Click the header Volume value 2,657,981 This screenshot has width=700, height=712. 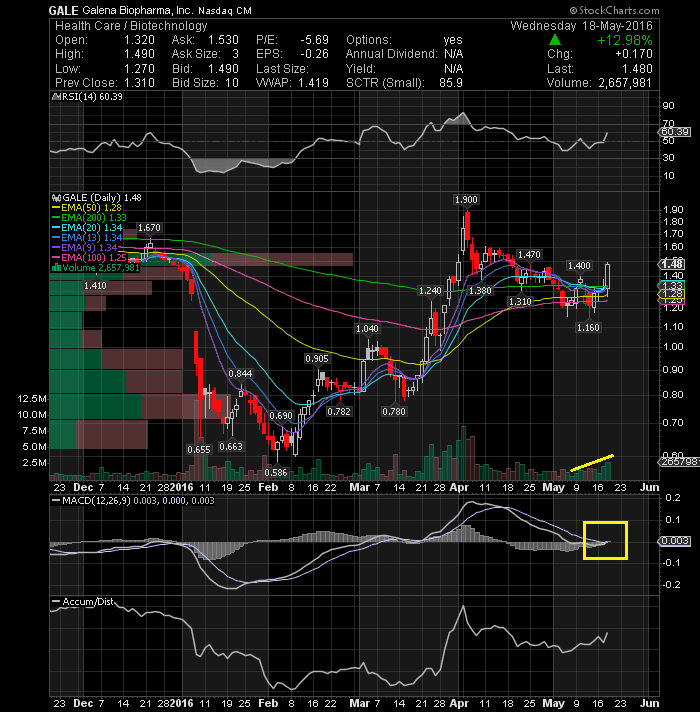pyautogui.click(x=625, y=83)
